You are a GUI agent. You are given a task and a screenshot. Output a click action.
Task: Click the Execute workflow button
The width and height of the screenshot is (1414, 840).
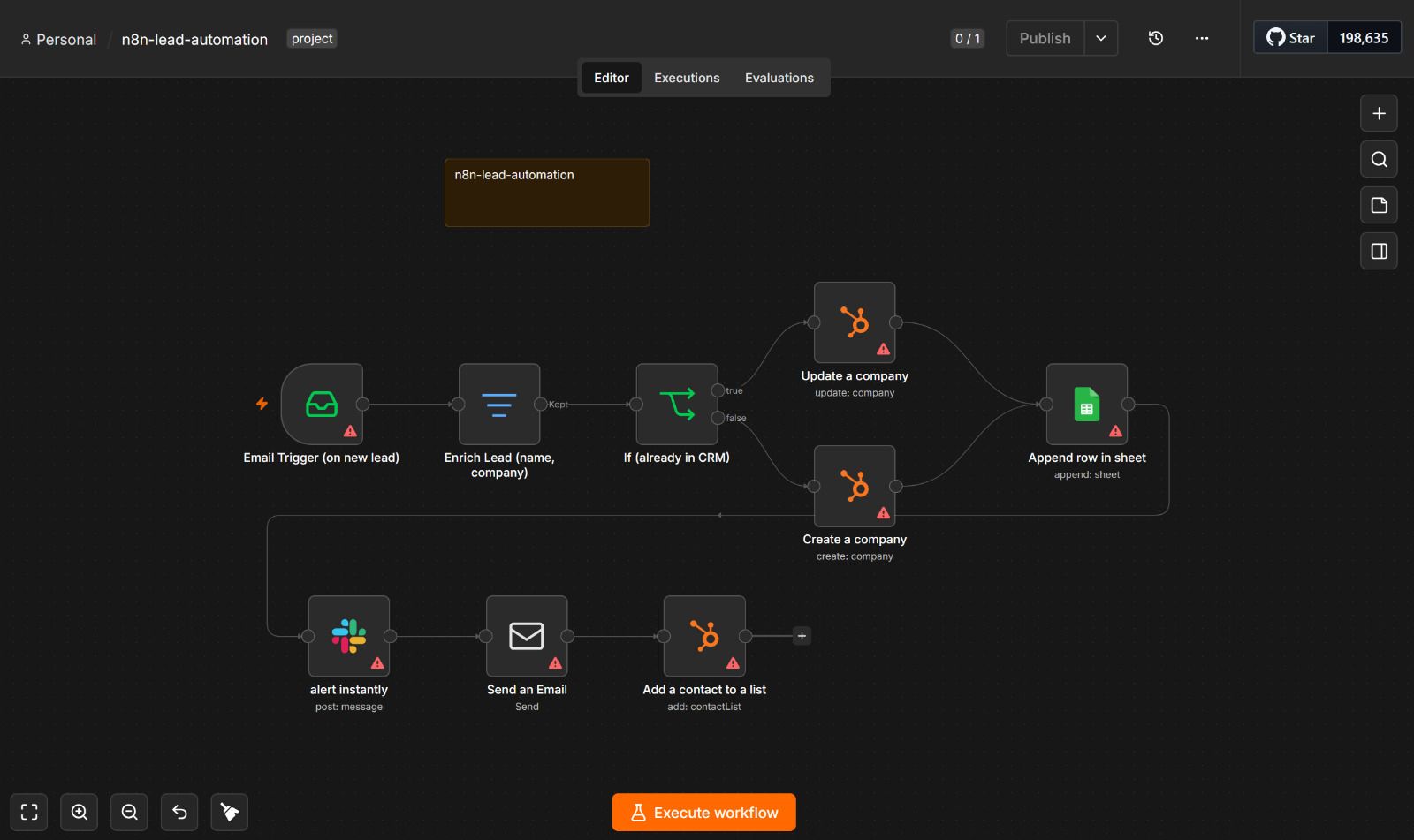704,813
